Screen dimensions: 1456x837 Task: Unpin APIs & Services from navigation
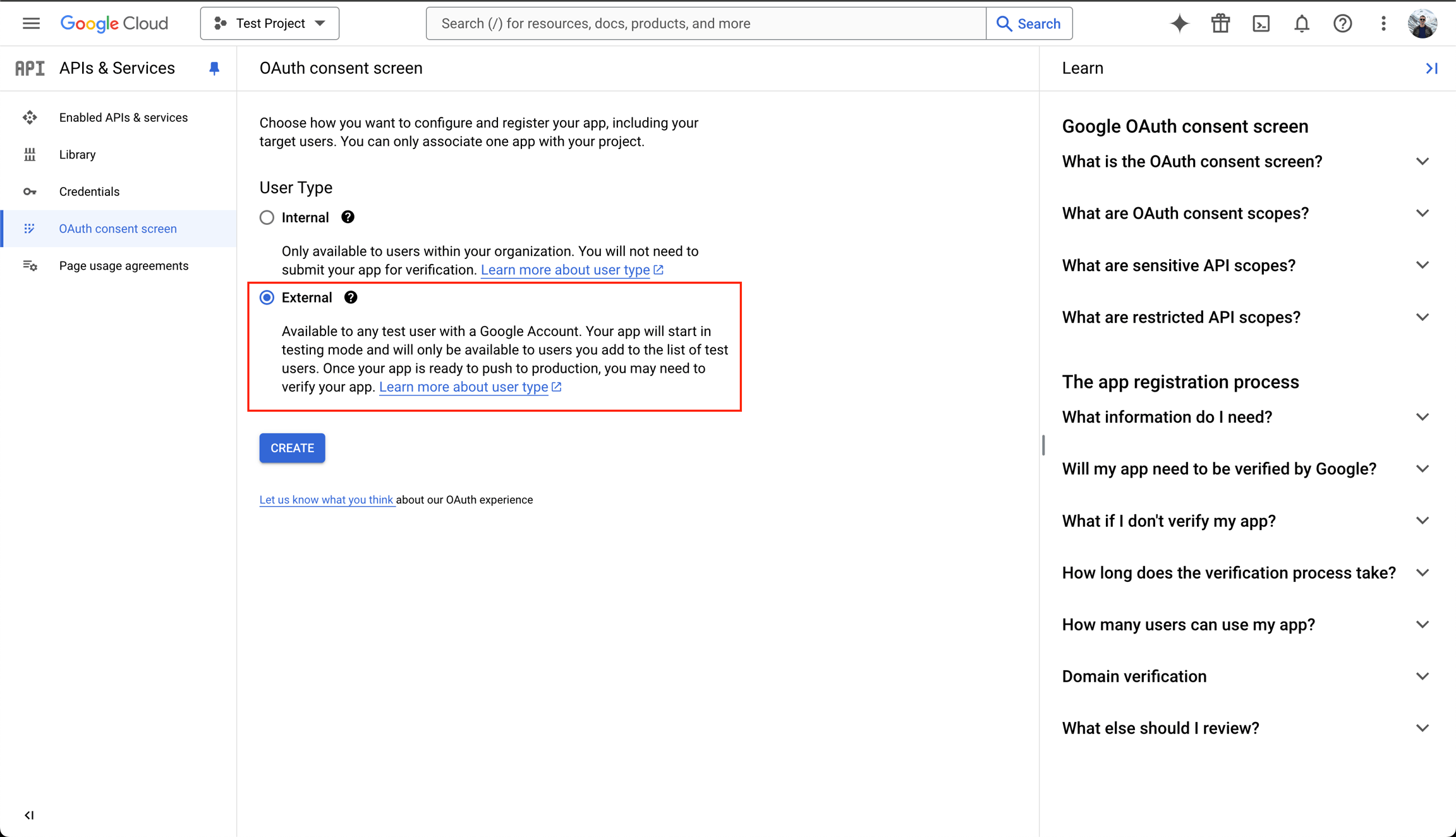(x=214, y=68)
